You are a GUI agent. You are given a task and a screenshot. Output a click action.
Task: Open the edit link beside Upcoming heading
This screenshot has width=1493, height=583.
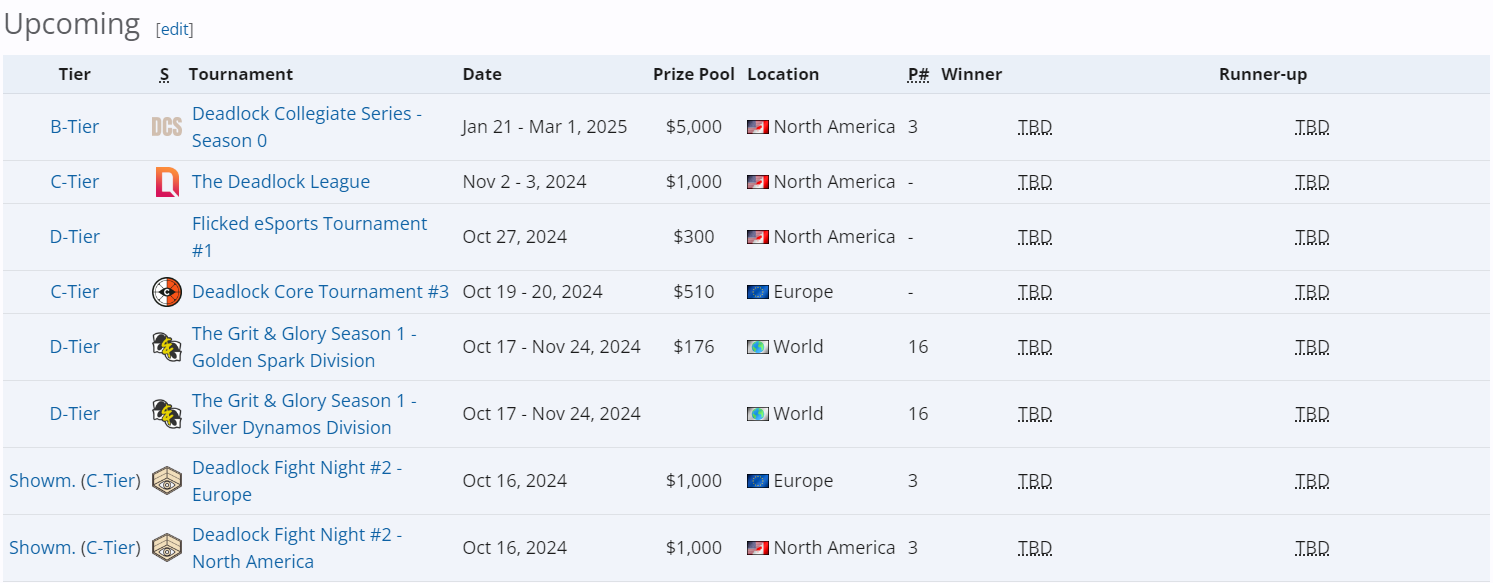pos(175,29)
